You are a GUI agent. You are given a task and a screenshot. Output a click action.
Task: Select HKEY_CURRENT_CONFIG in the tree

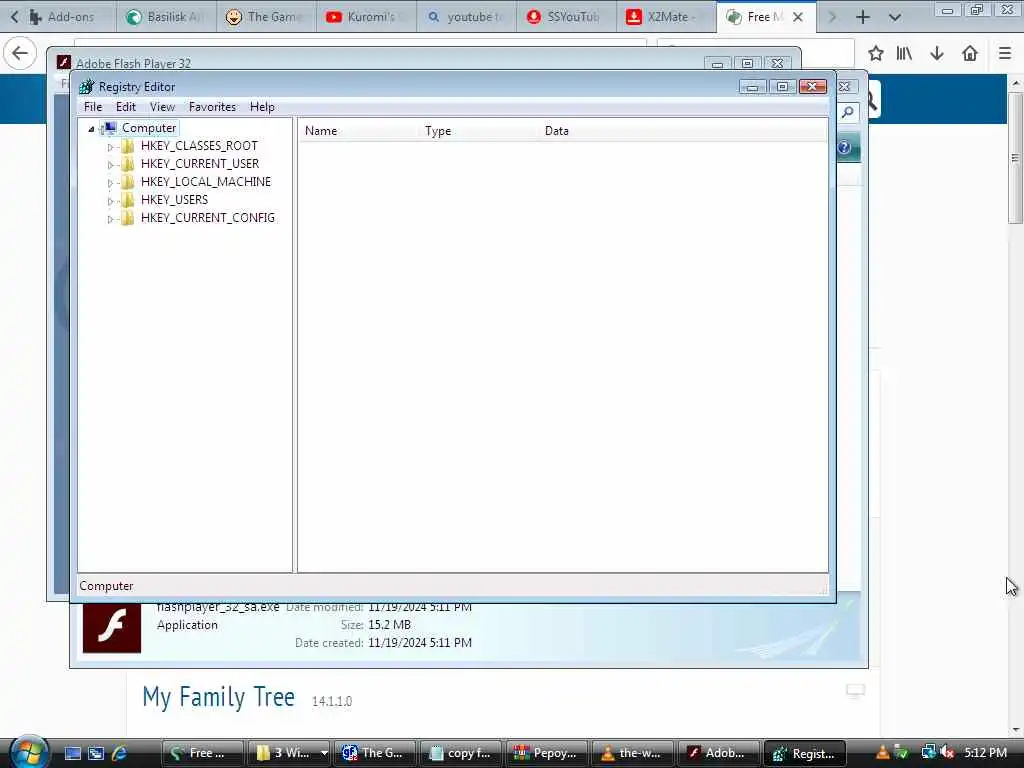208,217
